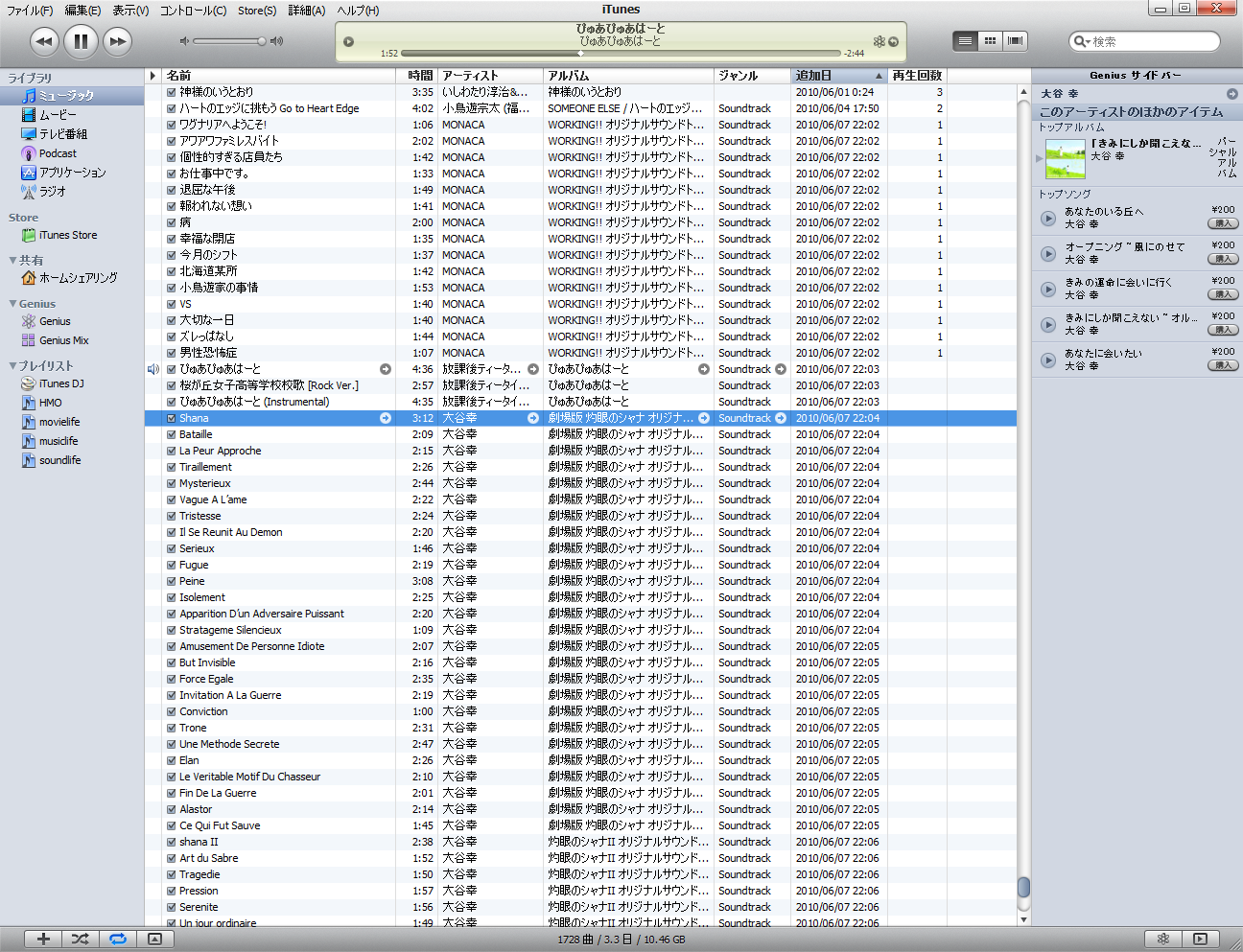The width and height of the screenshot is (1243, 952).
Task: Open the コントロール(C) menu
Action: pyautogui.click(x=193, y=11)
